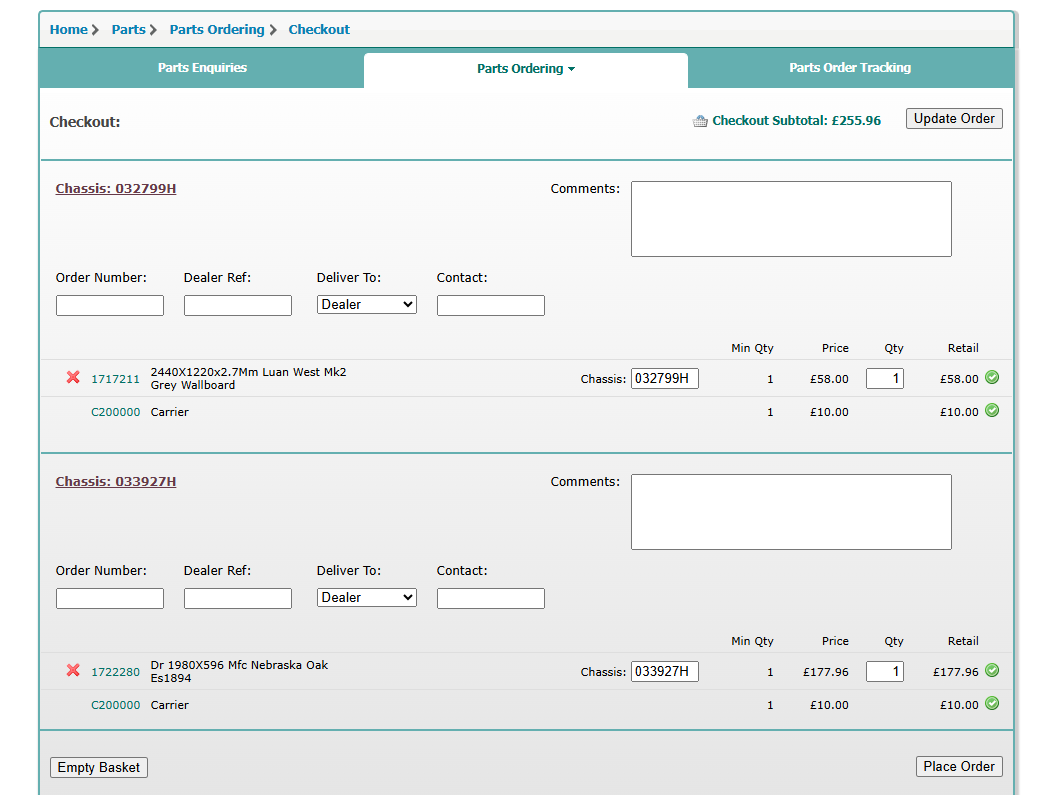
Task: Go to Home breadcrumb link
Action: [x=68, y=30]
